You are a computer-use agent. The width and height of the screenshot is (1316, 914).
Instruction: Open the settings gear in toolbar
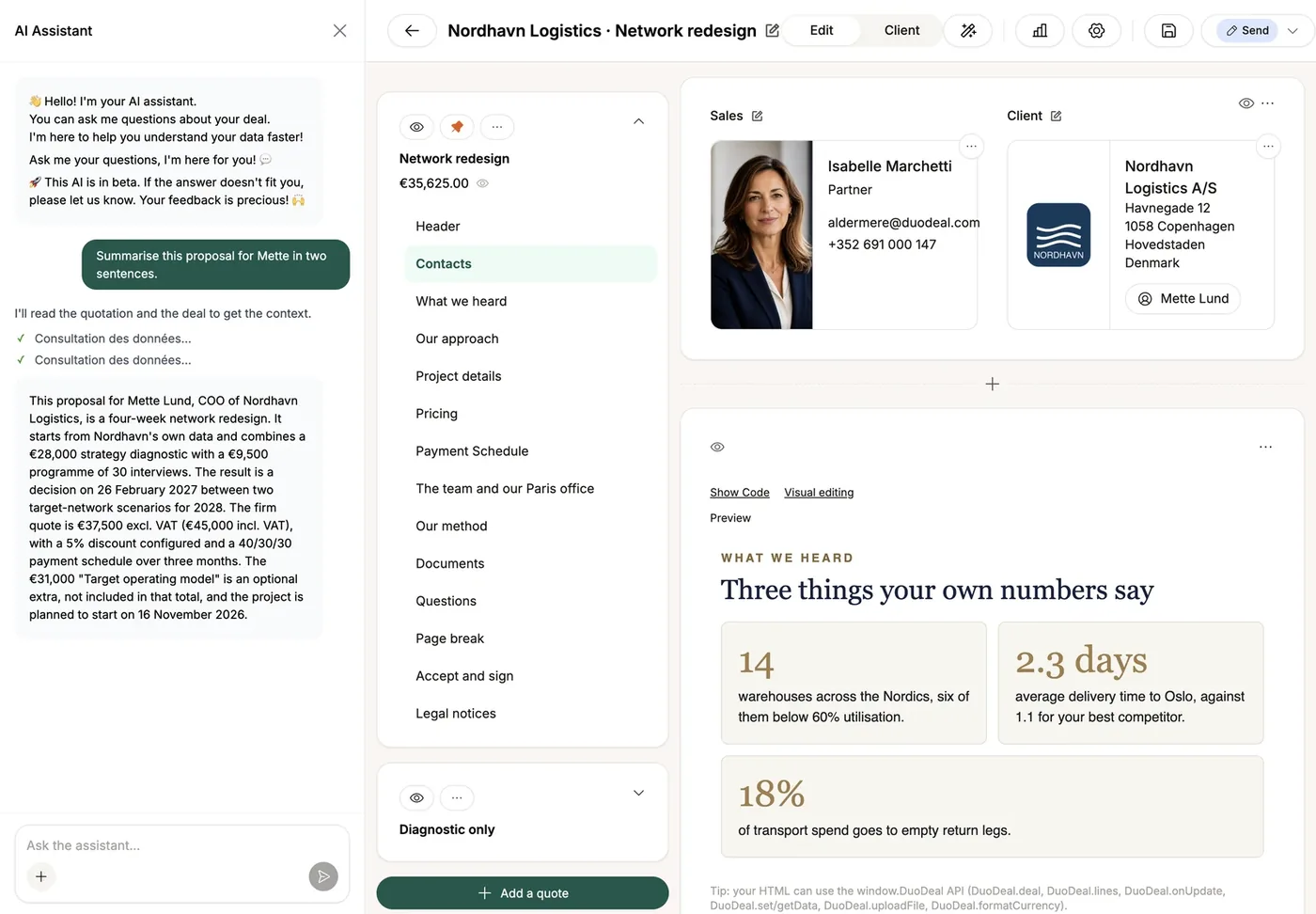(x=1096, y=31)
